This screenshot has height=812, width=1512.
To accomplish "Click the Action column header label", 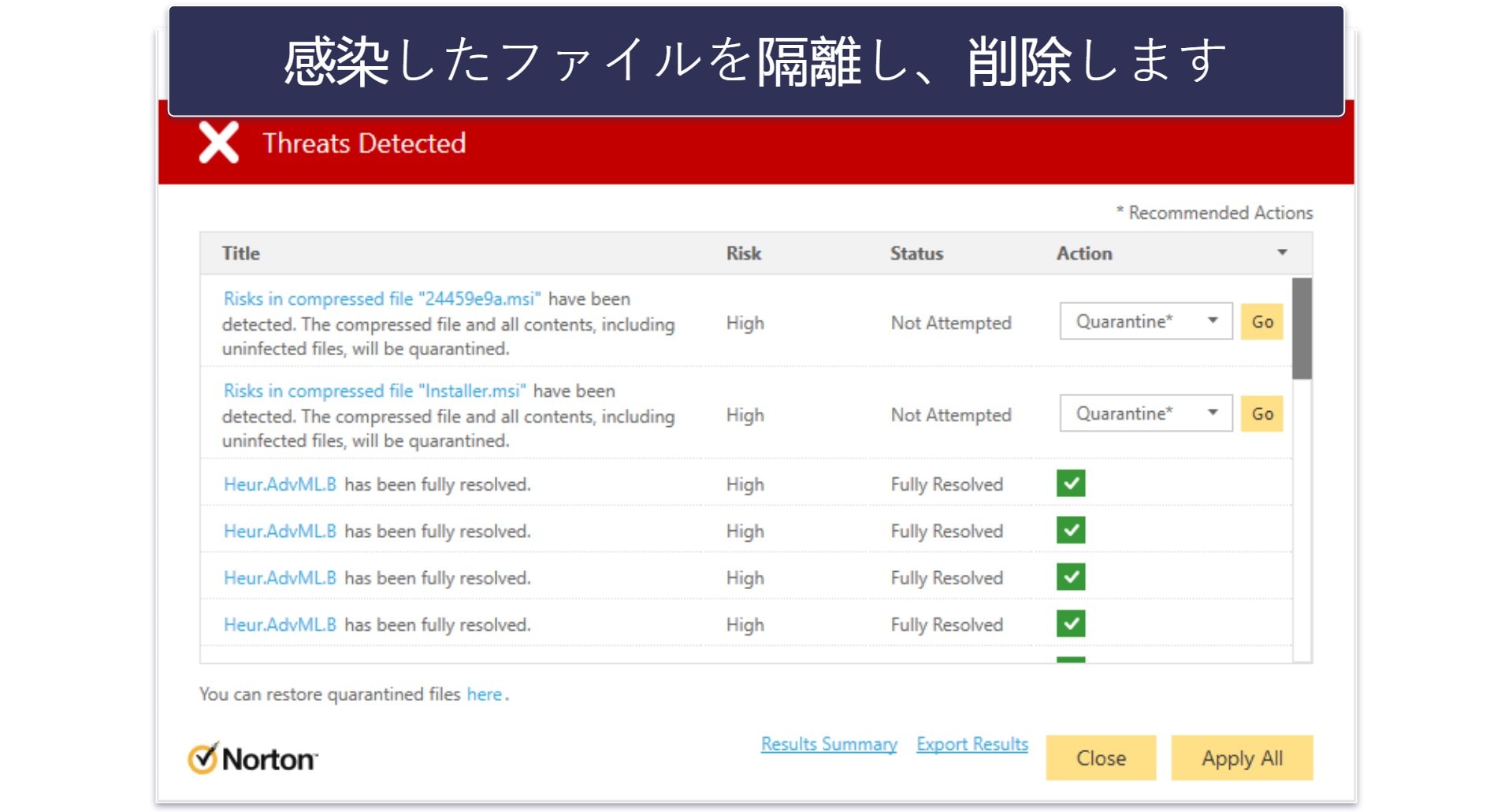I will coord(1084,254).
